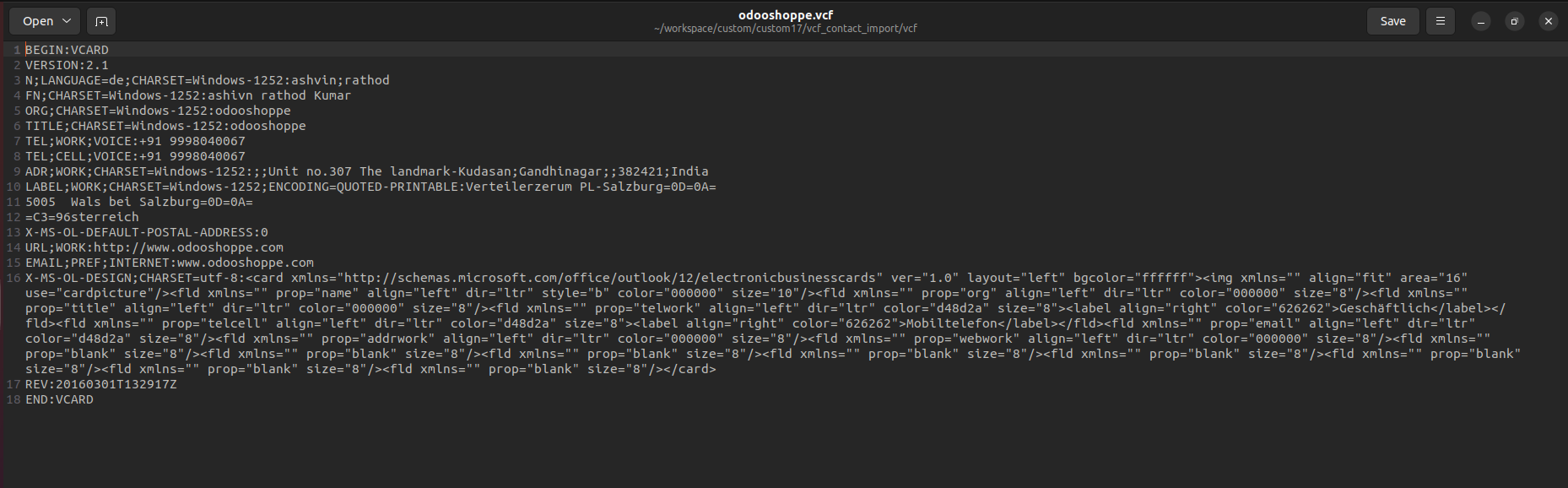The height and width of the screenshot is (488, 1568).
Task: Click the prop="webwork" attribute text
Action: pyautogui.click(x=966, y=339)
